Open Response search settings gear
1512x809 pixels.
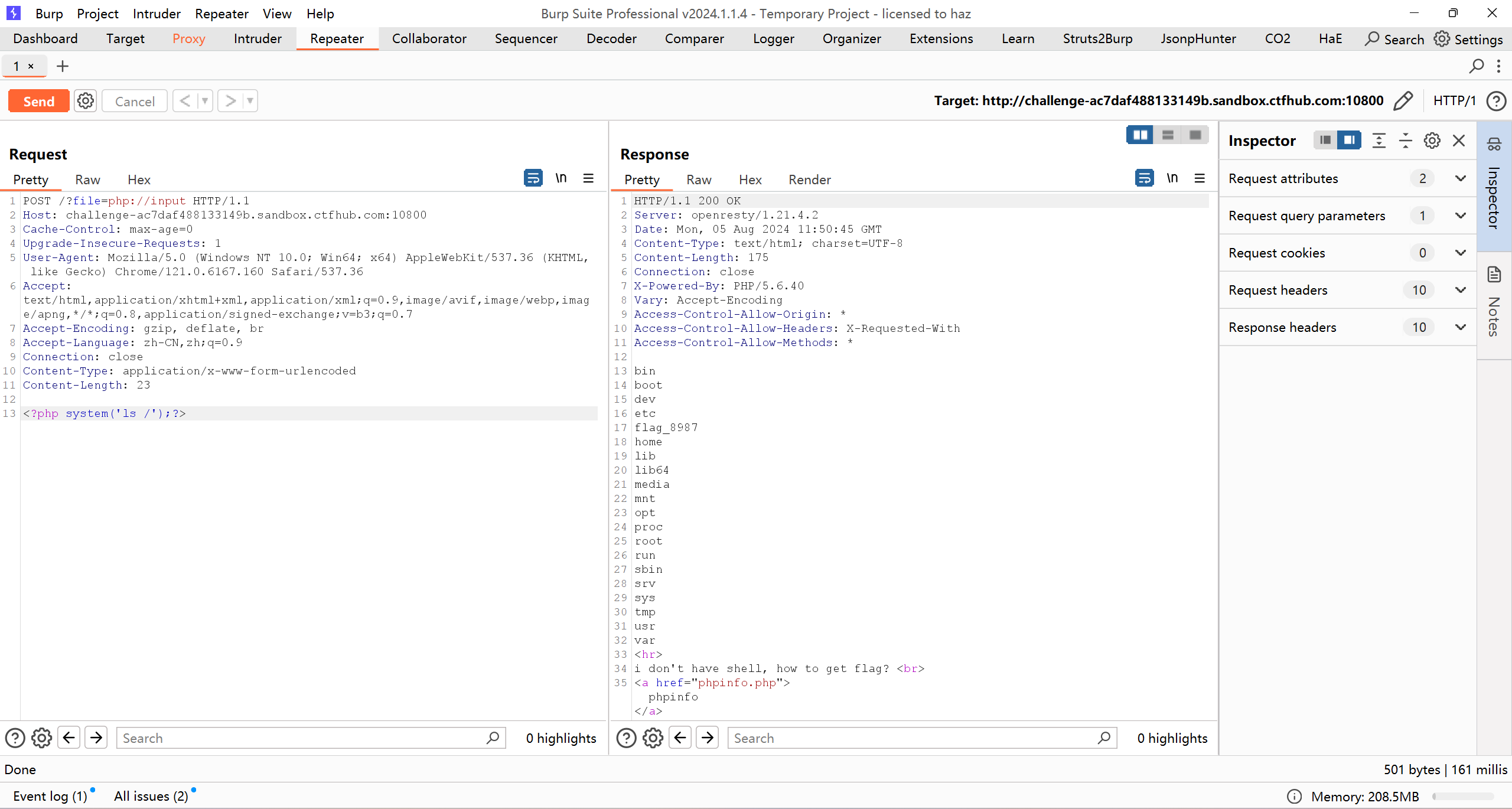[x=653, y=738]
